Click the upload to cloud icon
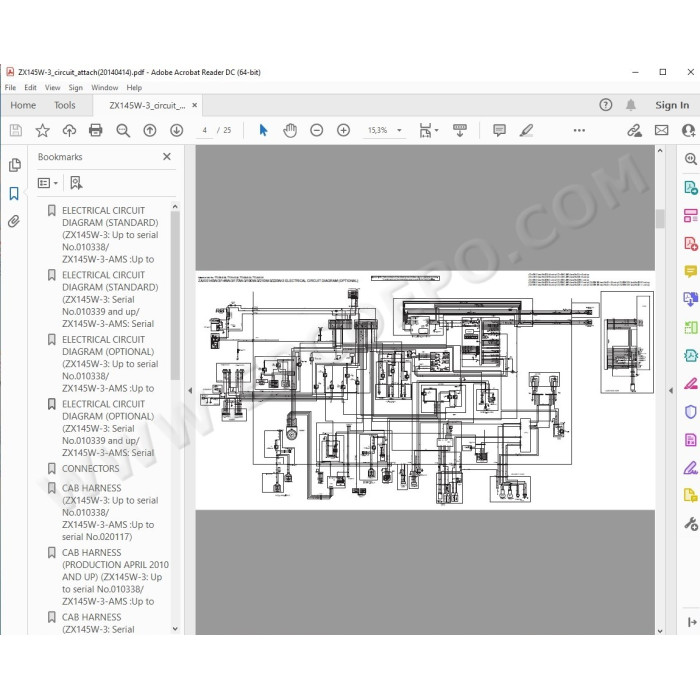 [69, 130]
